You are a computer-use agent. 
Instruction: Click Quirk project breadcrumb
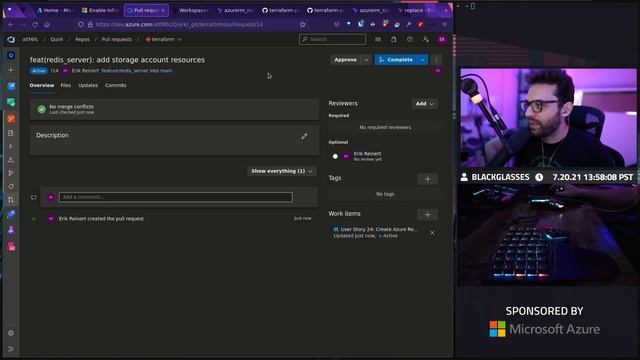point(57,40)
